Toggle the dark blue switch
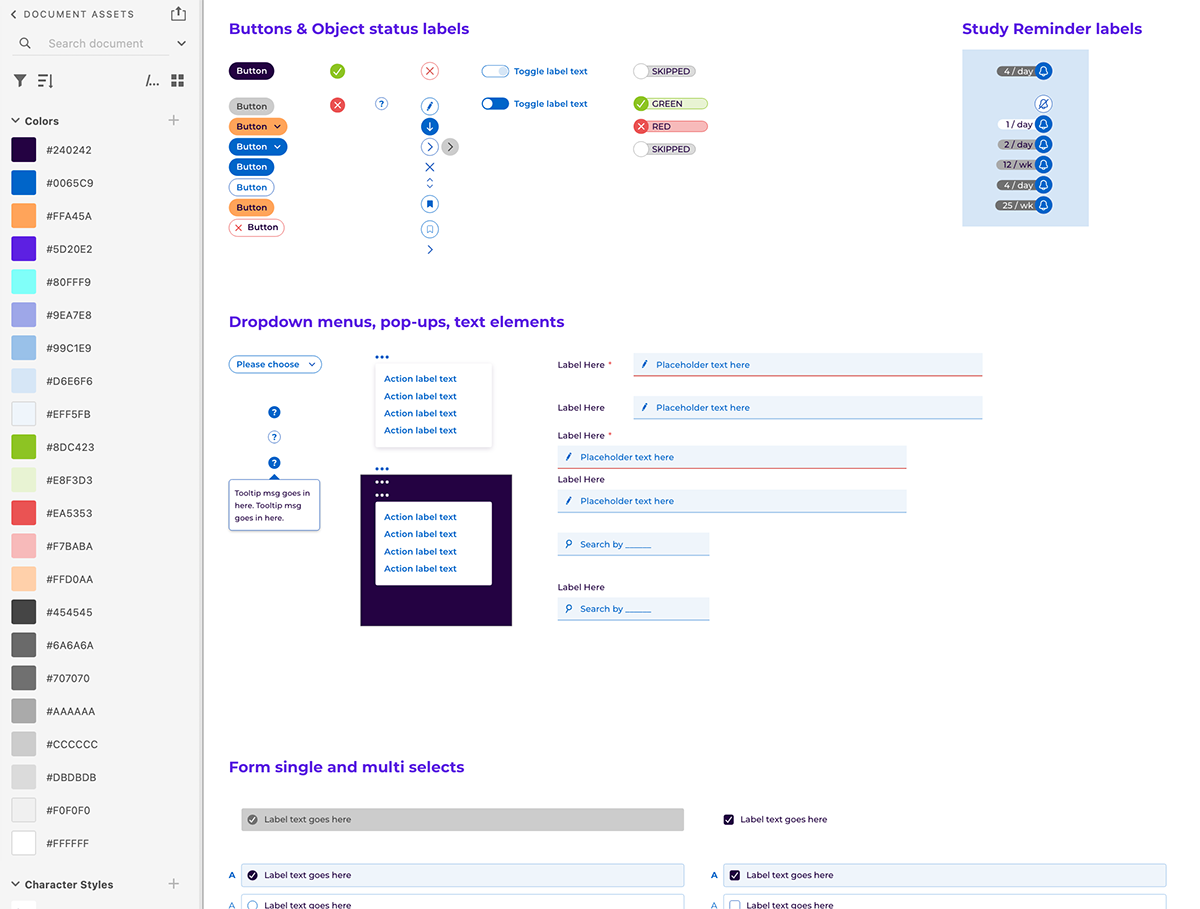Screen dimensions: 1200x909 [x=495, y=104]
